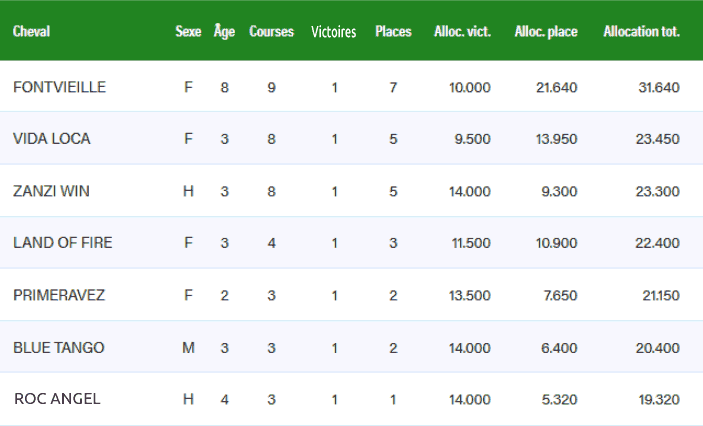Click the Victoires column header
The height and width of the screenshot is (426, 703).
click(x=334, y=32)
